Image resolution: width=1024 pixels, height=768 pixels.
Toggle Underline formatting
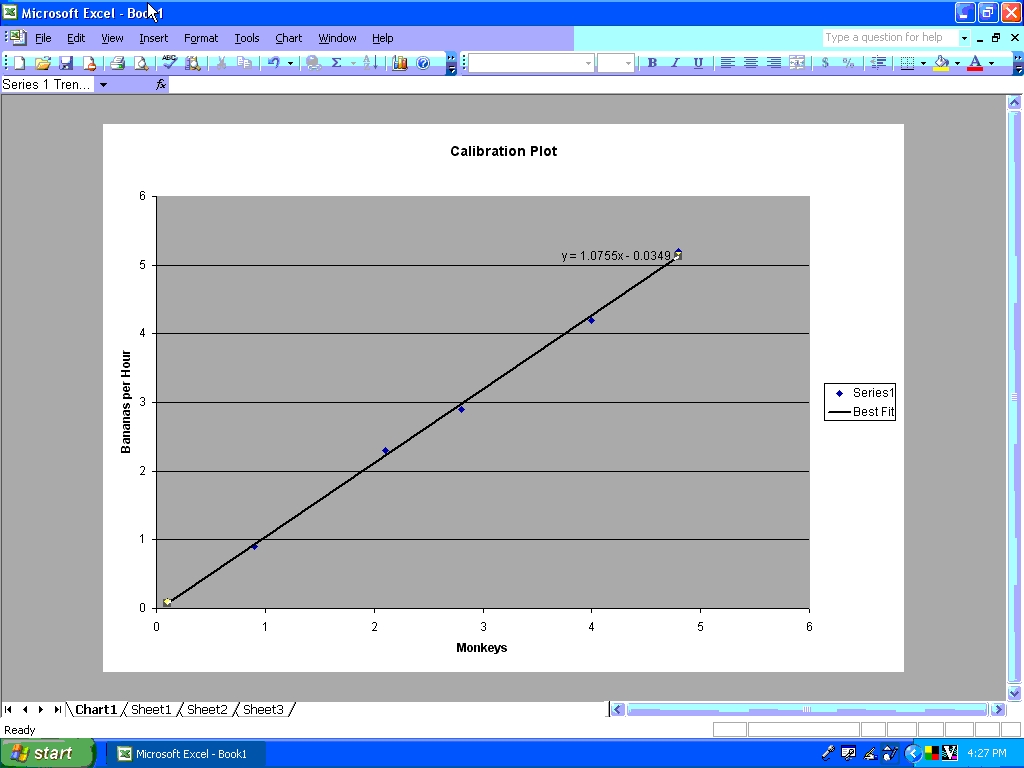tap(698, 62)
